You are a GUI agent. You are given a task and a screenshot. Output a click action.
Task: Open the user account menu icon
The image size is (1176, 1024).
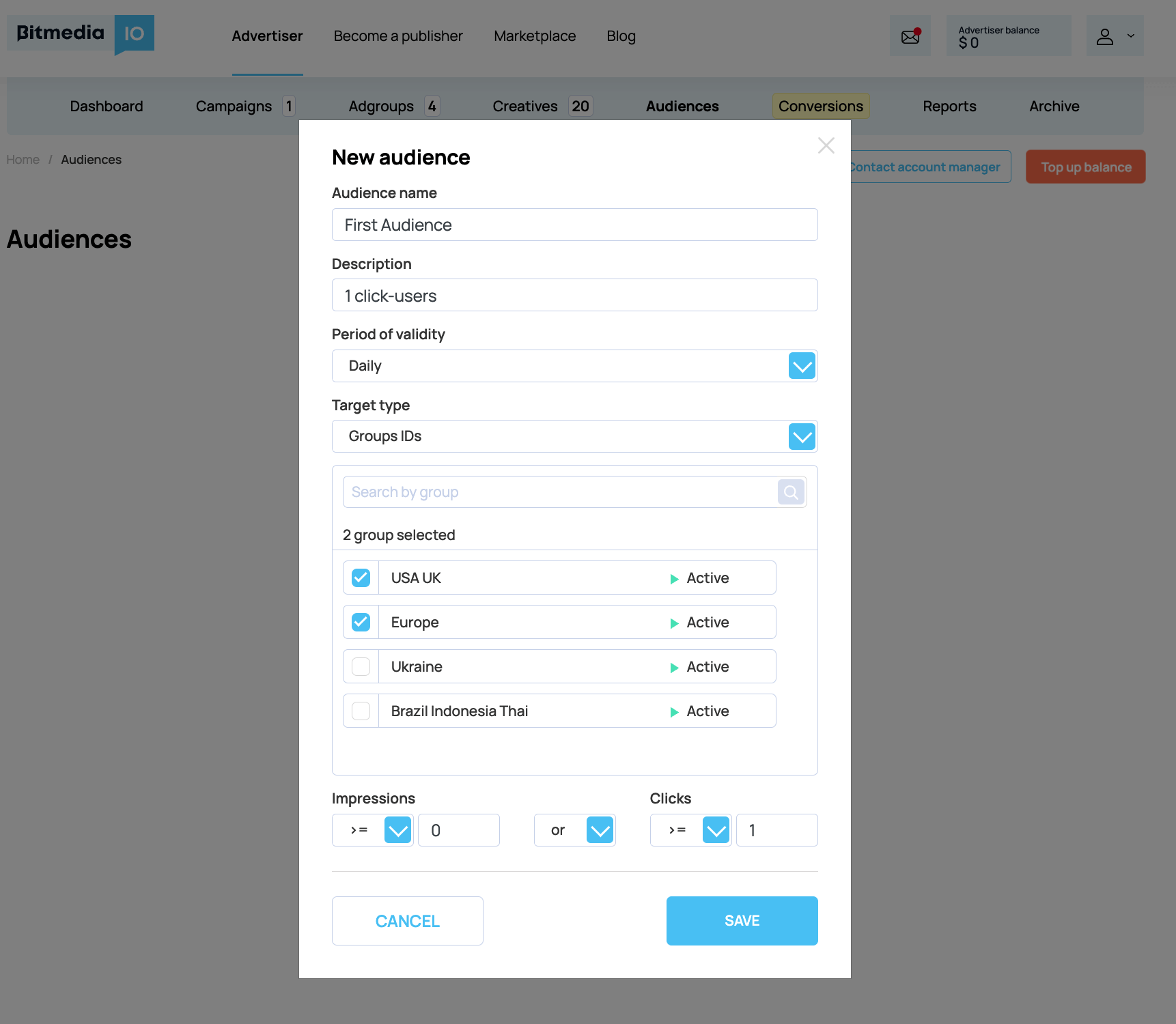click(x=1105, y=35)
